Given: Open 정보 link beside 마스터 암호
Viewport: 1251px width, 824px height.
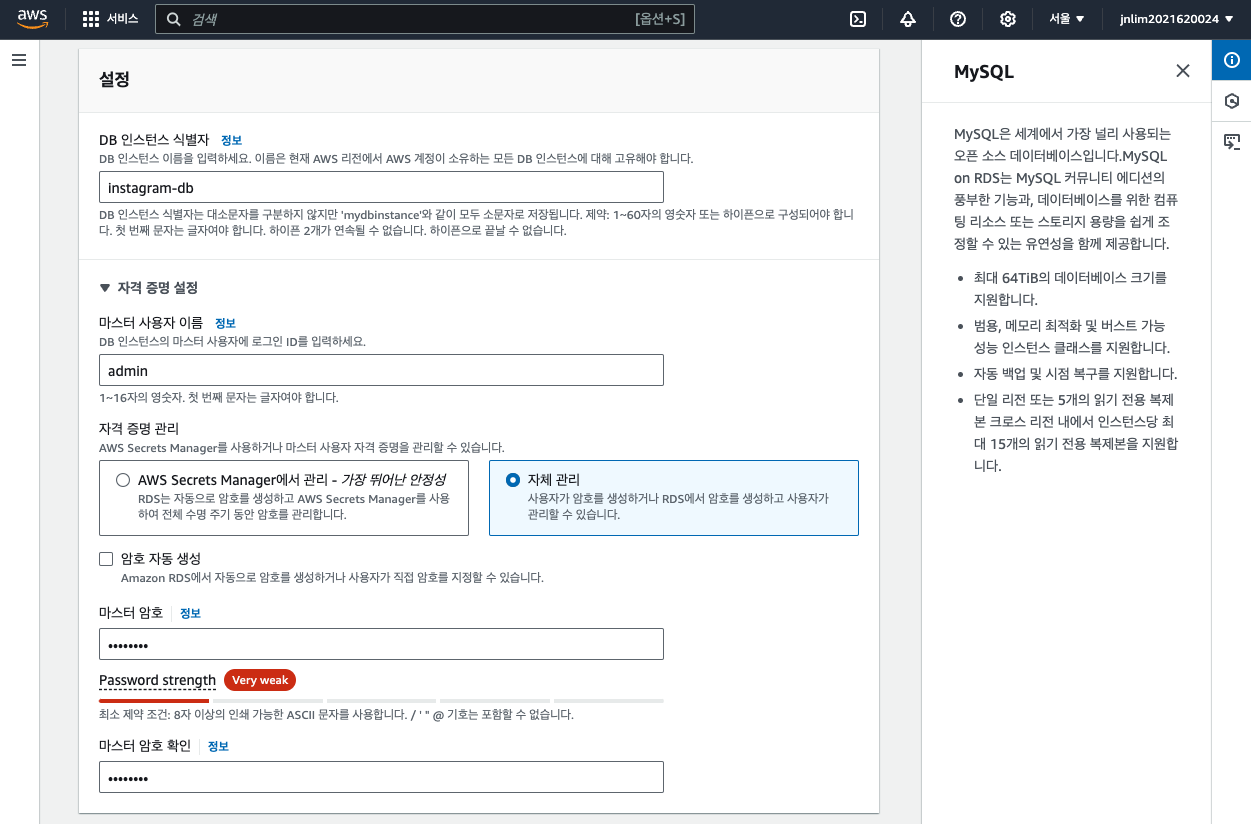Looking at the screenshot, I should [x=190, y=613].
